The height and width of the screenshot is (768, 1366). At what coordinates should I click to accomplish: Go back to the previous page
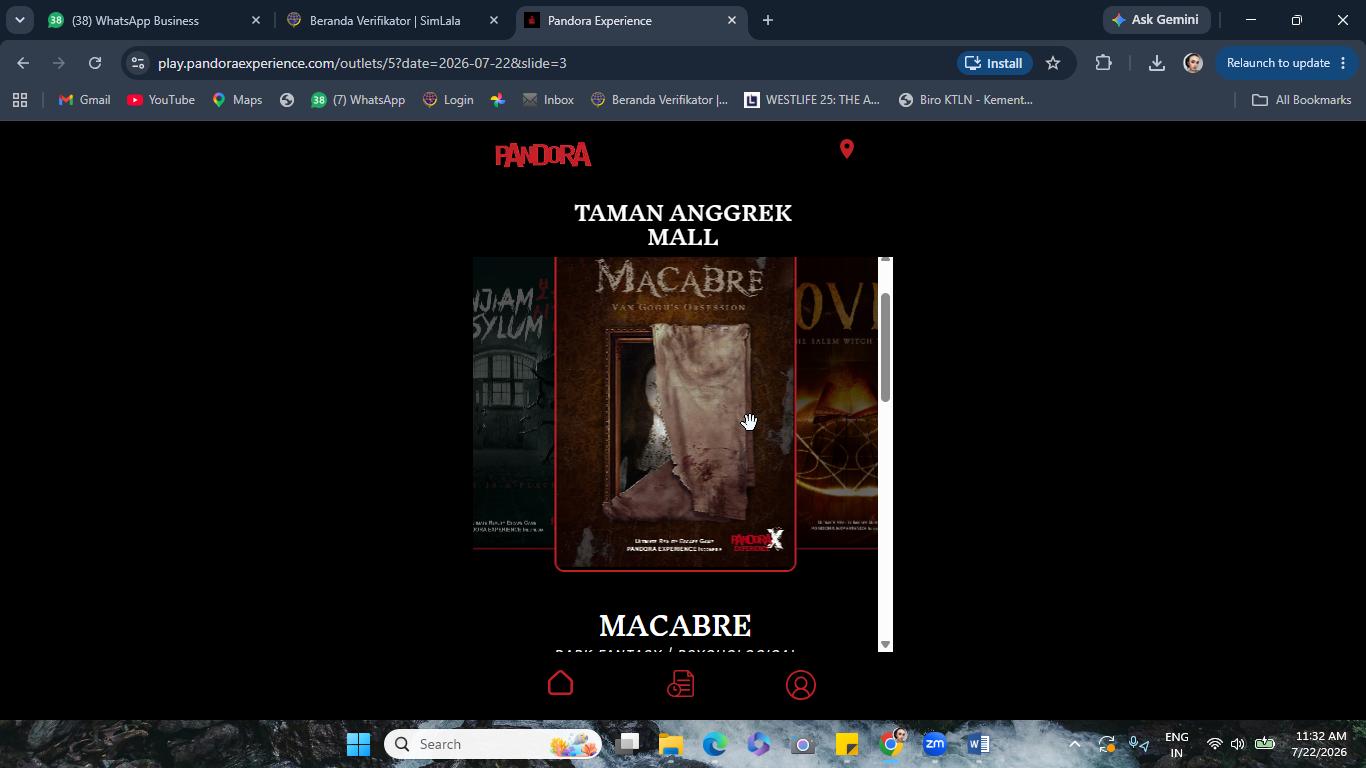[23, 63]
